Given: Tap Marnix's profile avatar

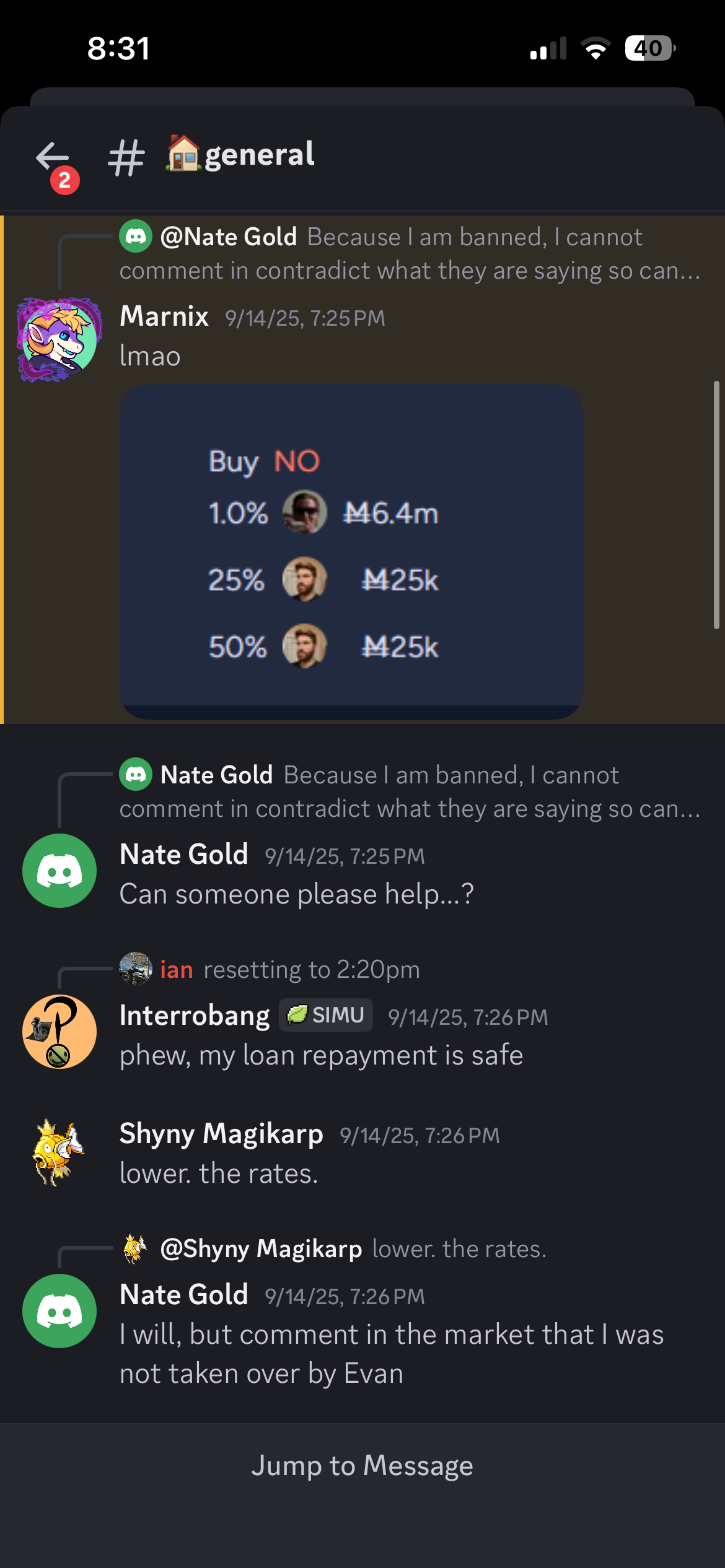Looking at the screenshot, I should (x=59, y=339).
